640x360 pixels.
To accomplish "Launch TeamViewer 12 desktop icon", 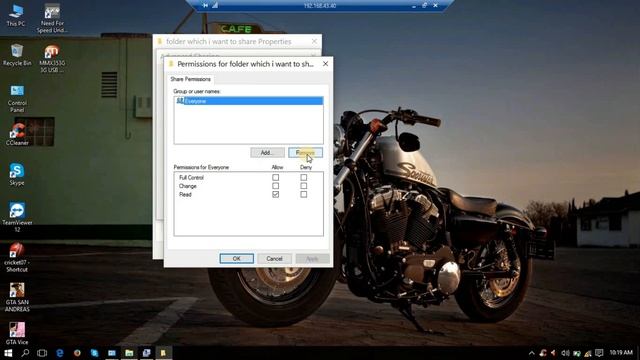I will (x=17, y=217).
